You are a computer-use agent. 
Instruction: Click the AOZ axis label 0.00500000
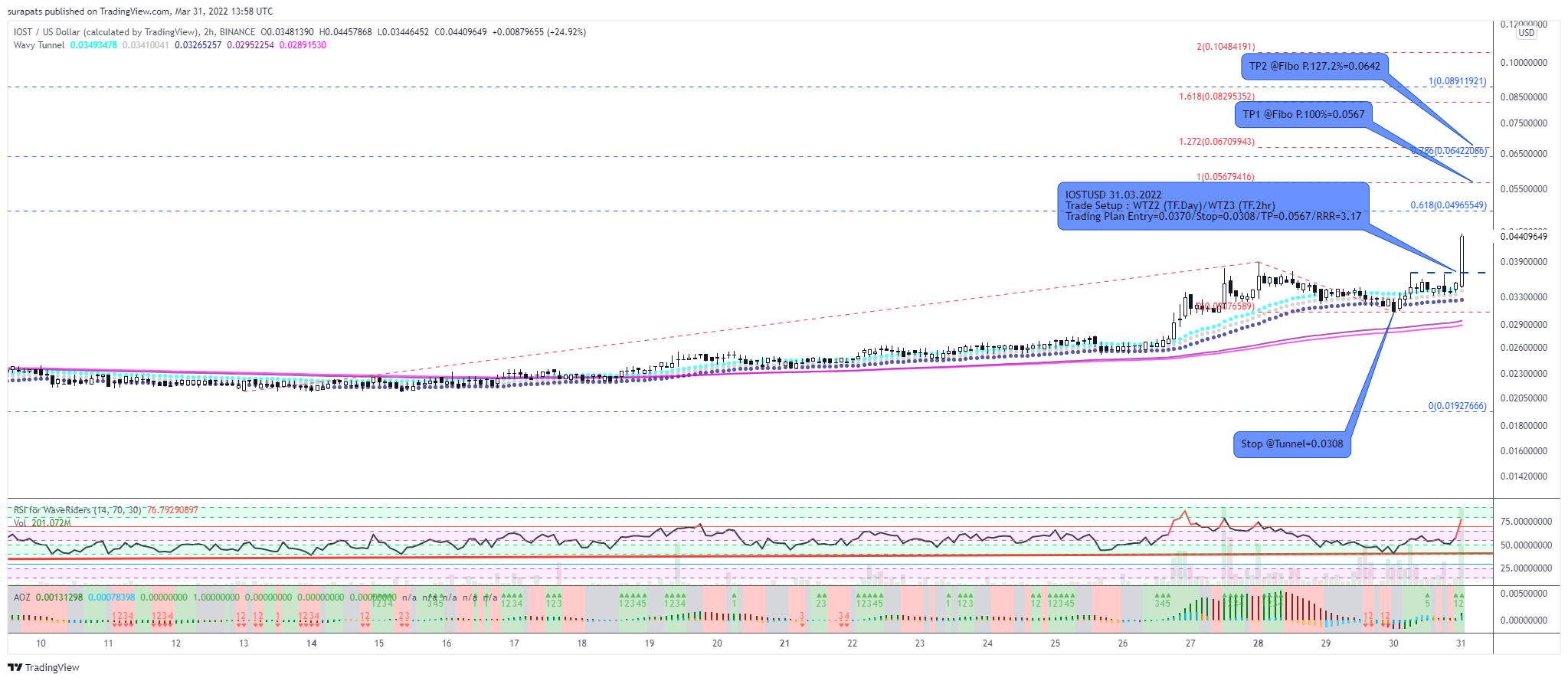[x=1524, y=594]
